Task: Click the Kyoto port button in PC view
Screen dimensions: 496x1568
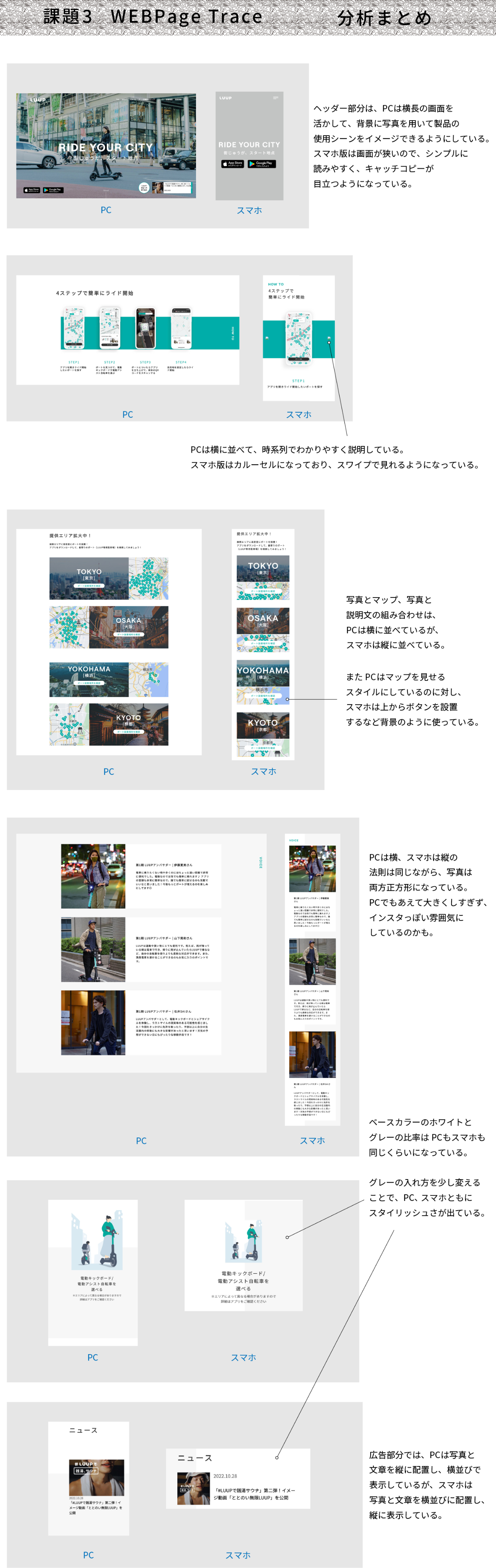Action: coord(129,732)
